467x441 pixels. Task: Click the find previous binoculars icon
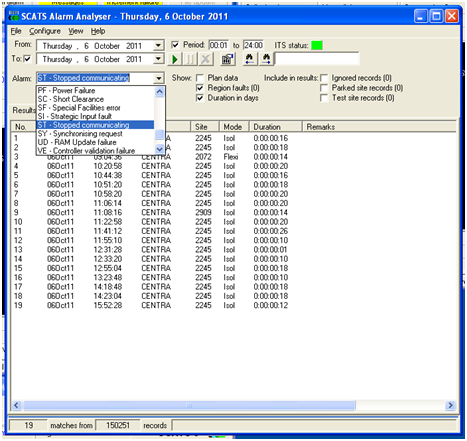[249, 59]
